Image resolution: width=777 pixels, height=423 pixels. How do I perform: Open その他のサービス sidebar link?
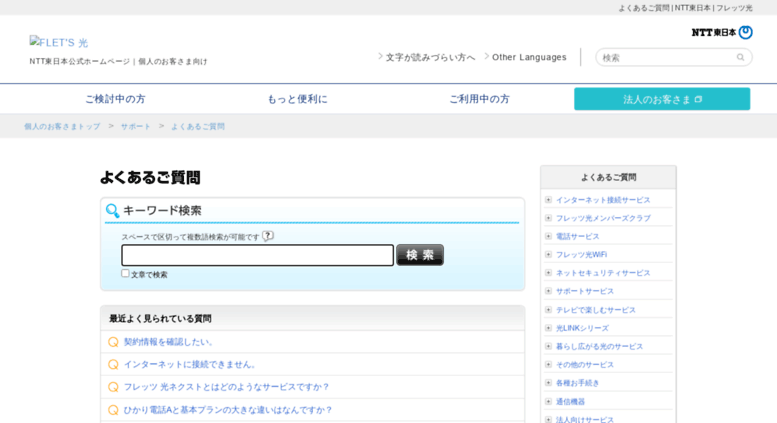585,365
